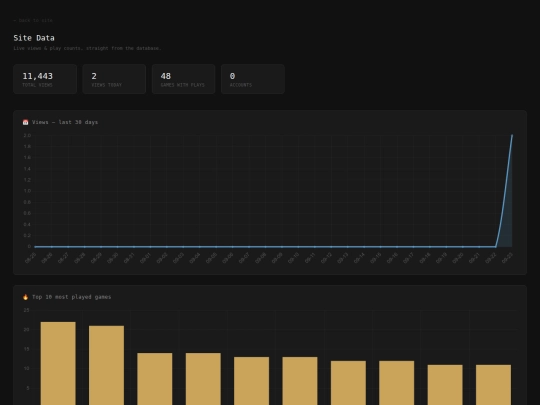Click the '5' y-axis label on games chart
The width and height of the screenshot is (540, 405).
28,388
